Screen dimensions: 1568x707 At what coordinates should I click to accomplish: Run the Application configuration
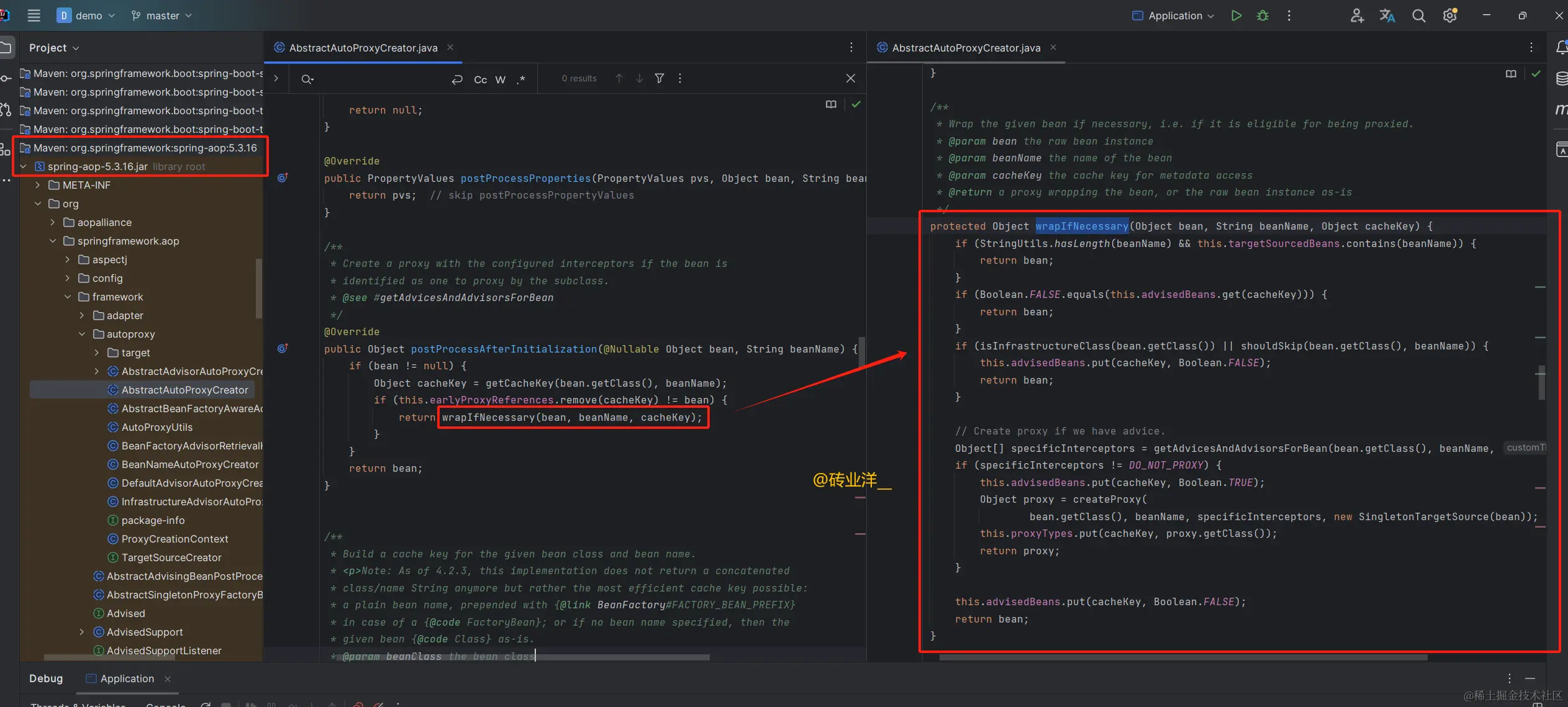(x=1236, y=16)
